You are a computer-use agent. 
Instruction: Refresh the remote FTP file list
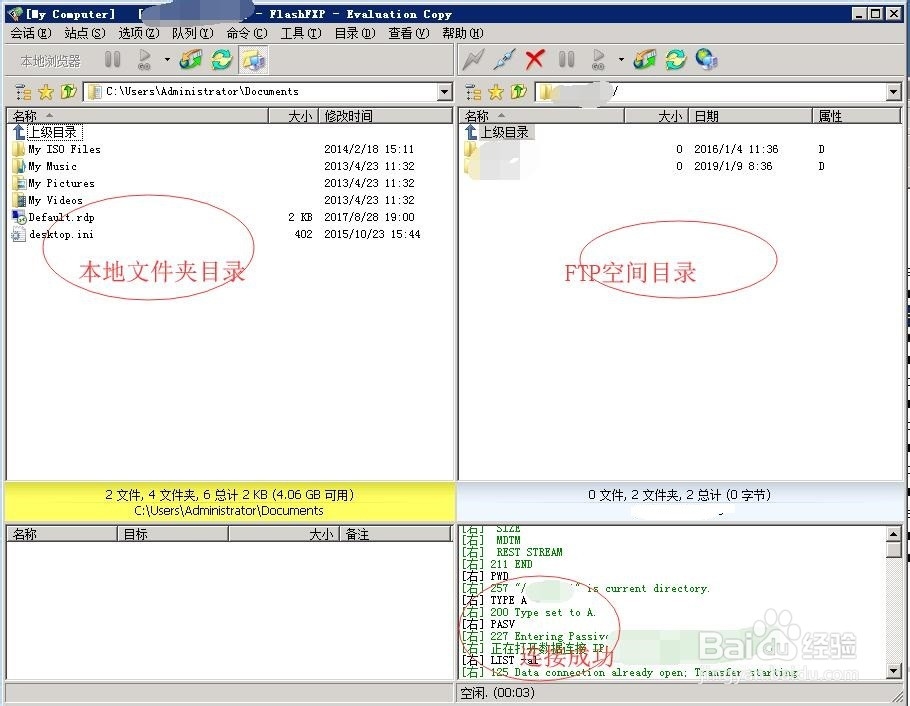(676, 59)
